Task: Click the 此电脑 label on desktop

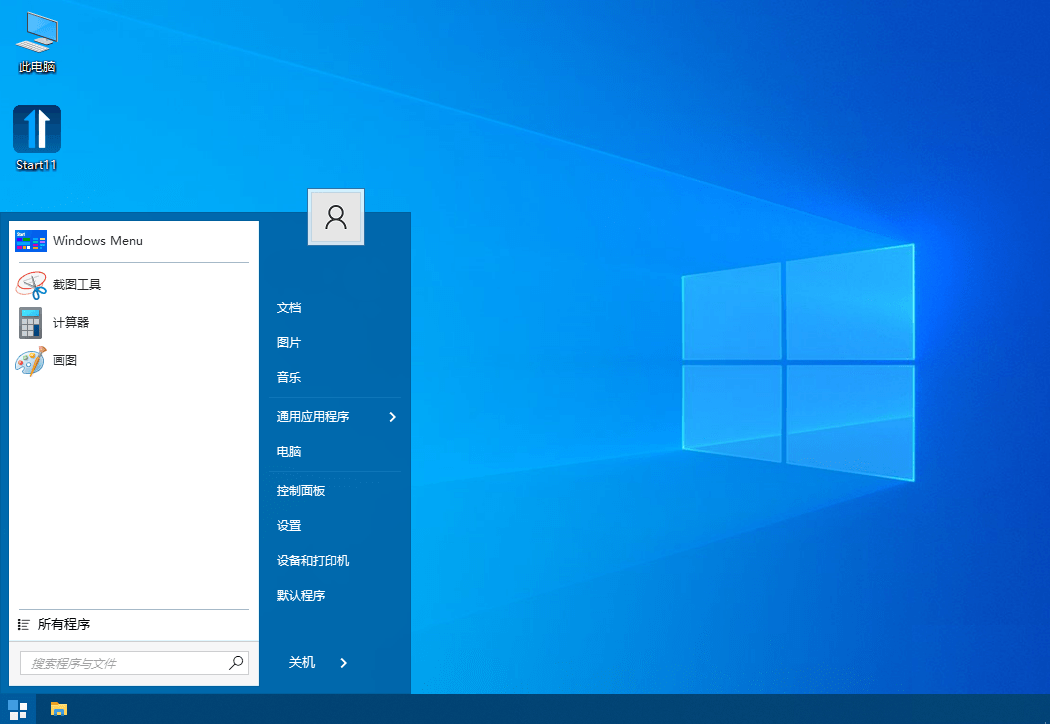Action: click(37, 67)
